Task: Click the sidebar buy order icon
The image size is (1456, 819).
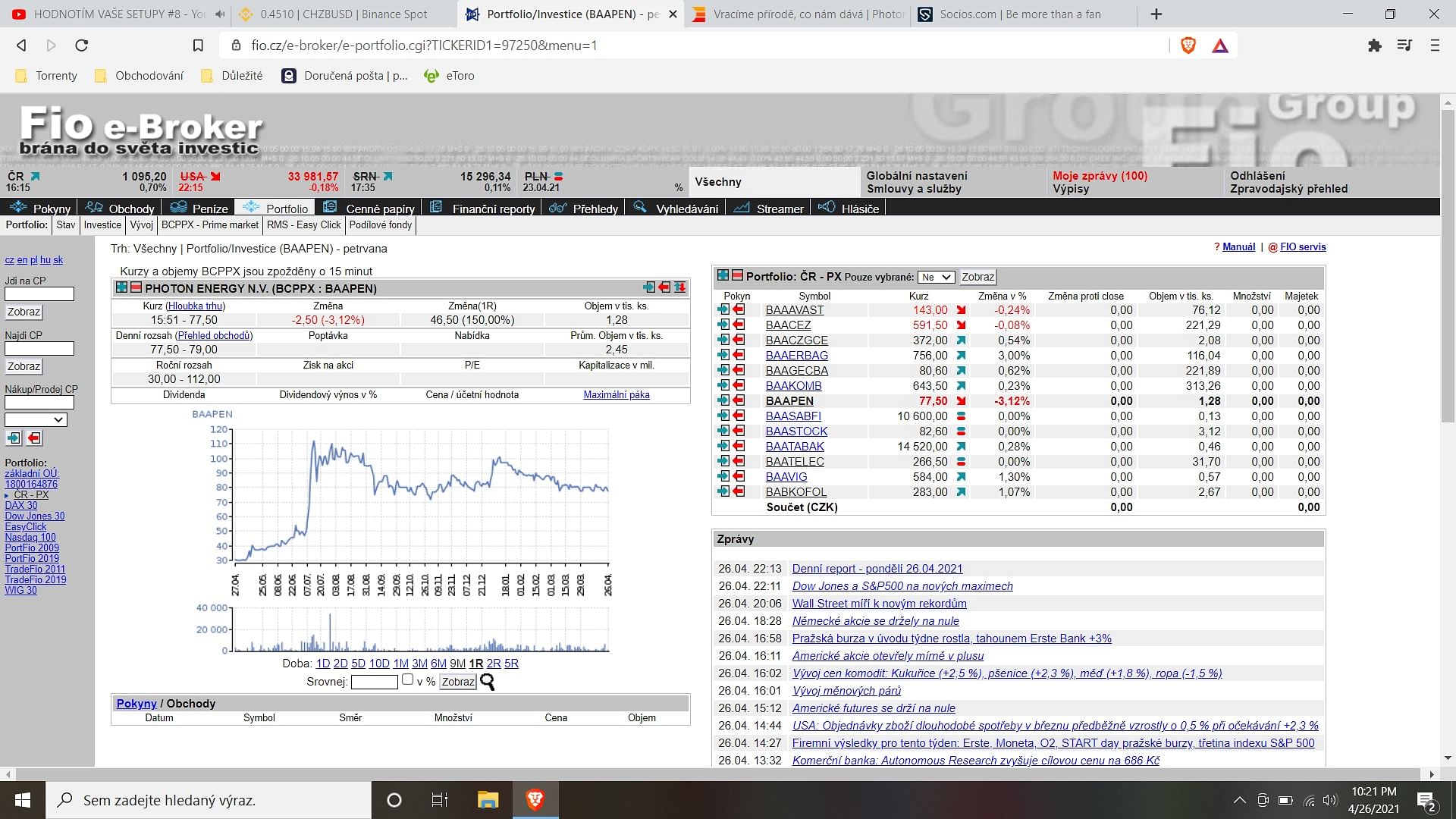Action: [x=14, y=438]
